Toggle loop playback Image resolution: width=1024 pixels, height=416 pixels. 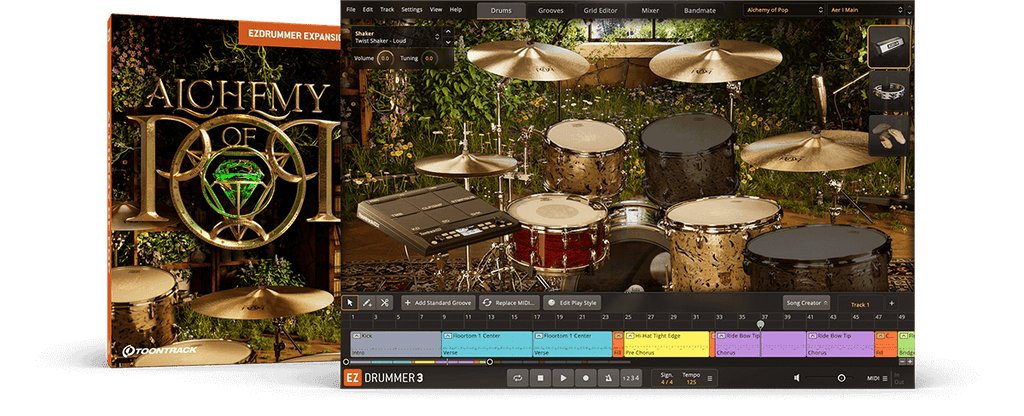pos(518,377)
